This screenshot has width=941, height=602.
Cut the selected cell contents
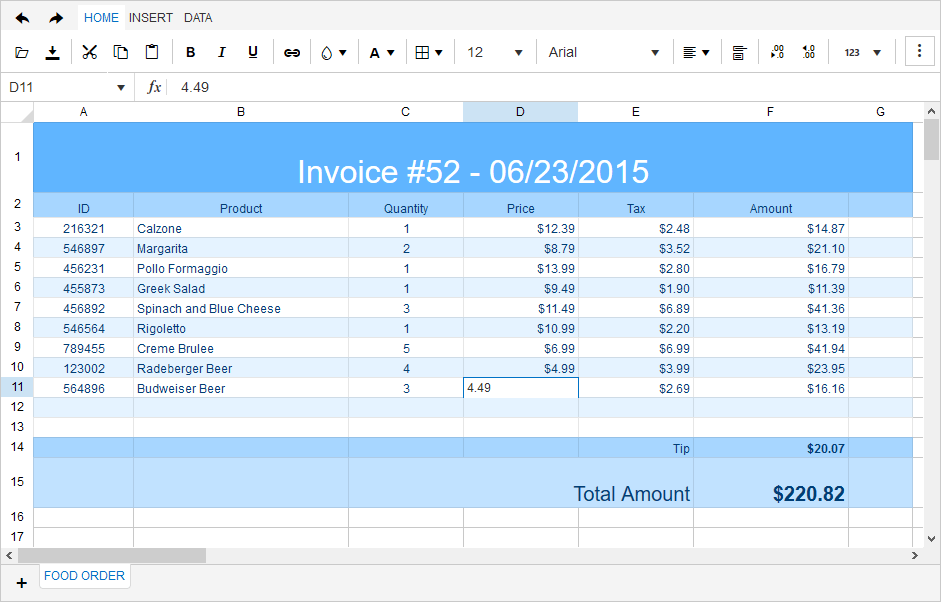[89, 51]
